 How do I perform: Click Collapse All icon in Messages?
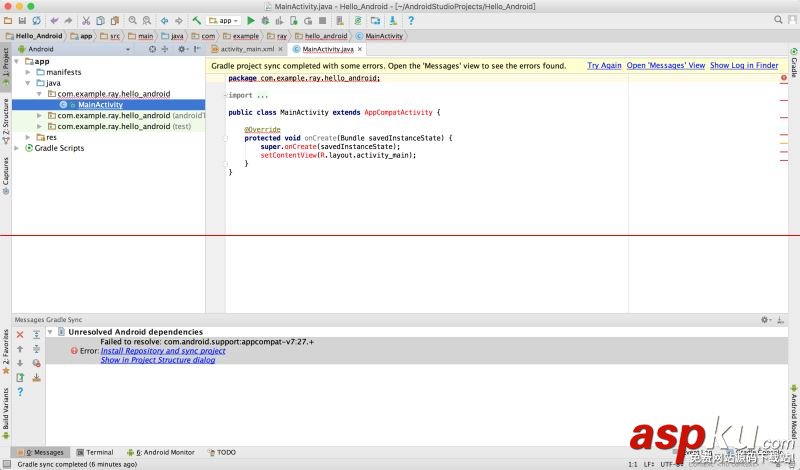(36, 349)
